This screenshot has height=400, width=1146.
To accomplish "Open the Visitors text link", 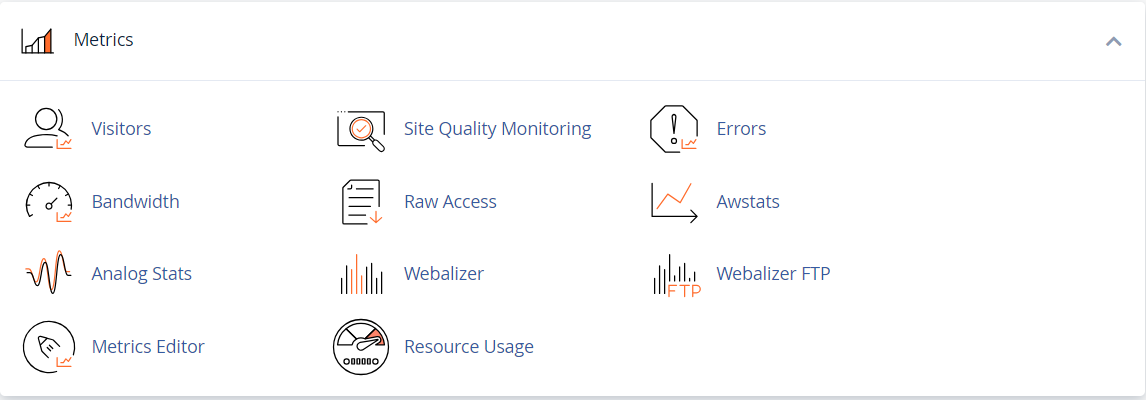I will tap(121, 129).
